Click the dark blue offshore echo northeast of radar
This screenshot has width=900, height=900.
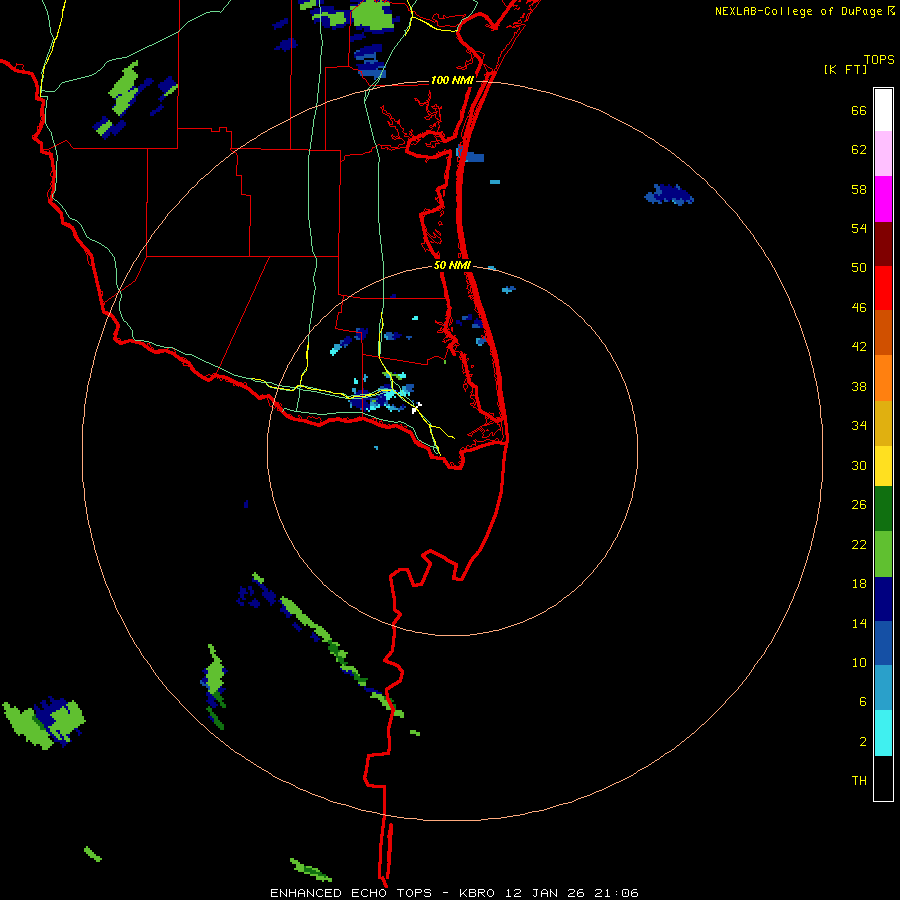point(669,195)
